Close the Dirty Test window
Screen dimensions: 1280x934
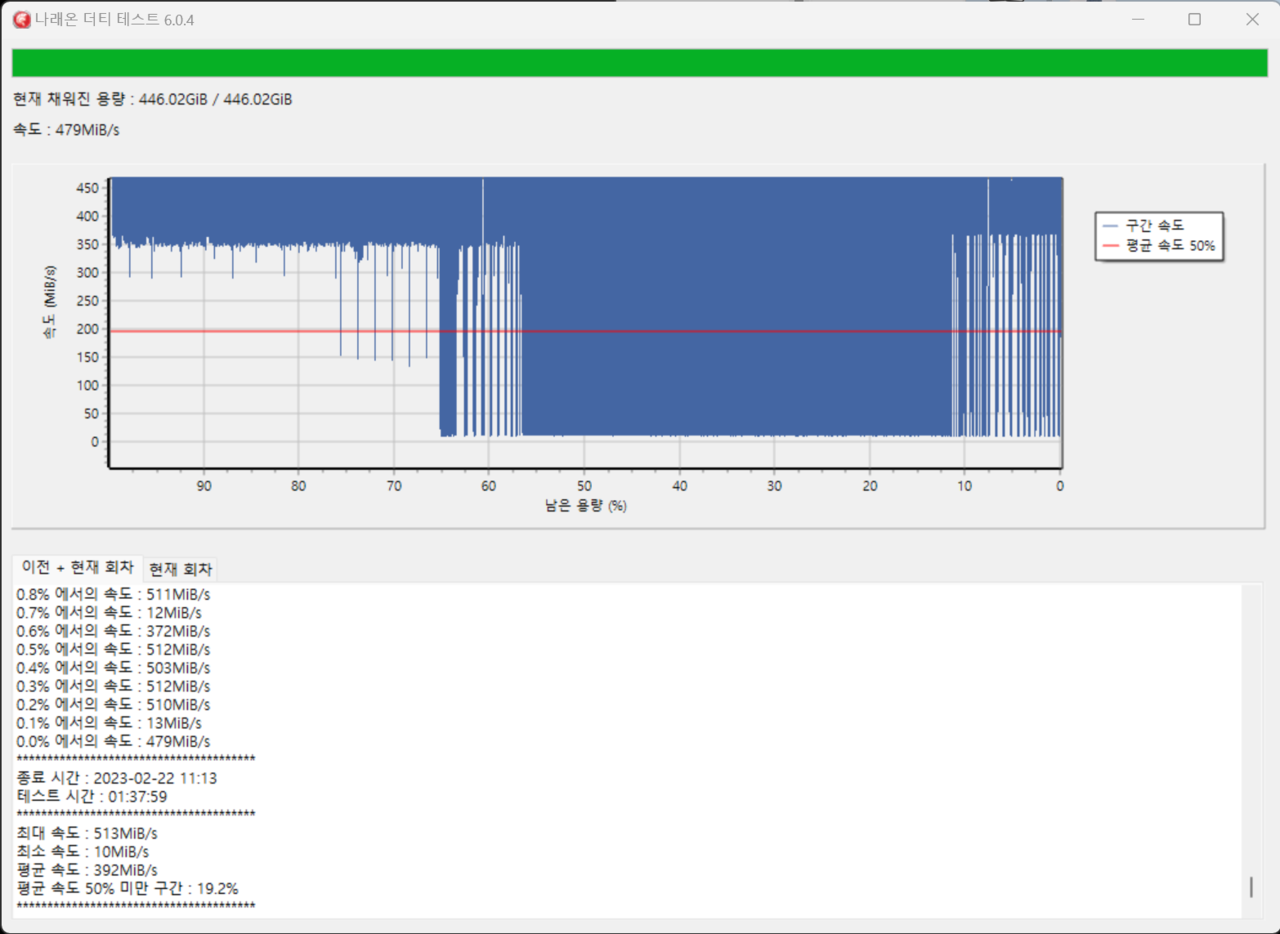1252,20
